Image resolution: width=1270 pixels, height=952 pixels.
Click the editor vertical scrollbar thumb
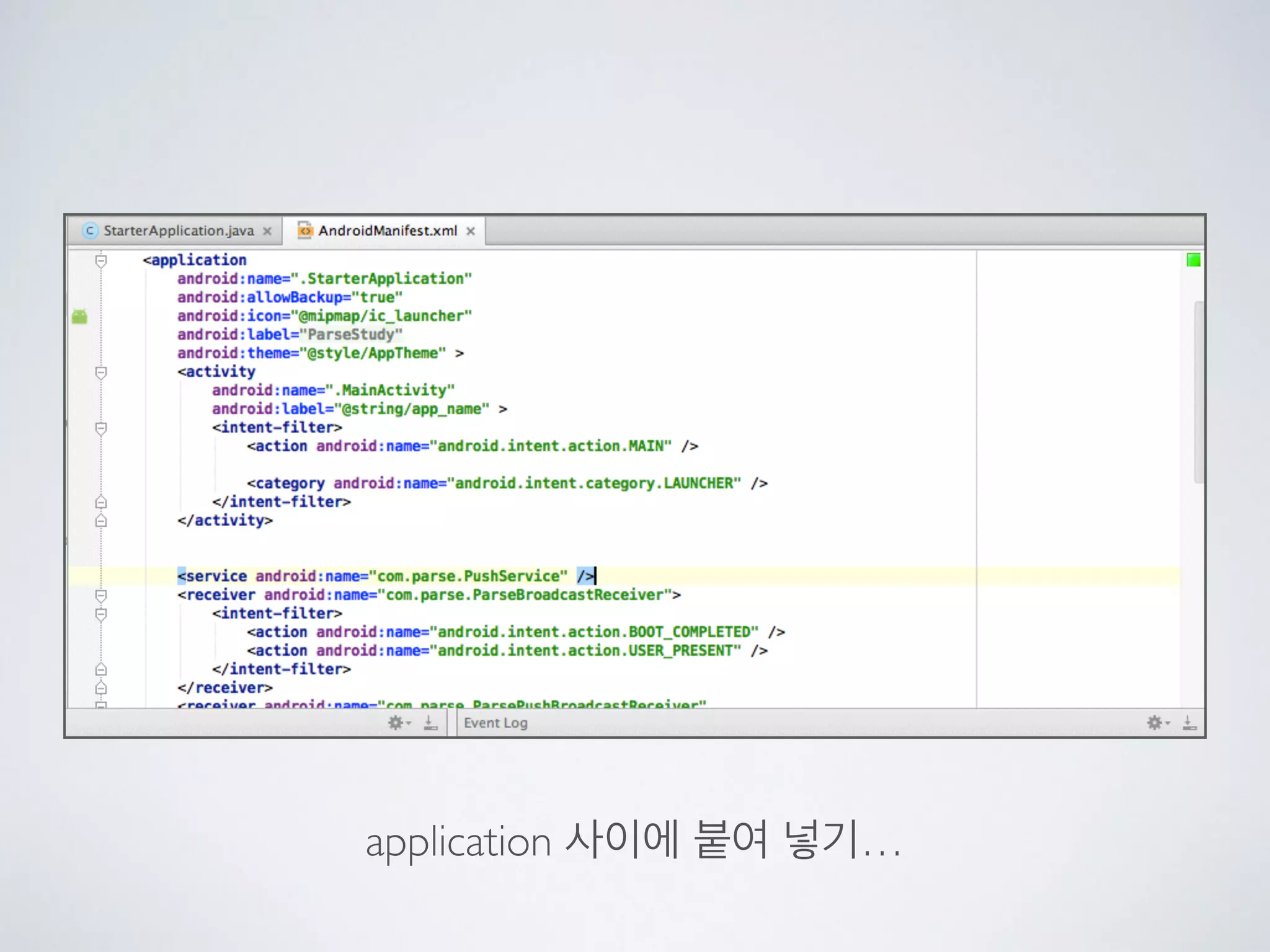point(1199,392)
